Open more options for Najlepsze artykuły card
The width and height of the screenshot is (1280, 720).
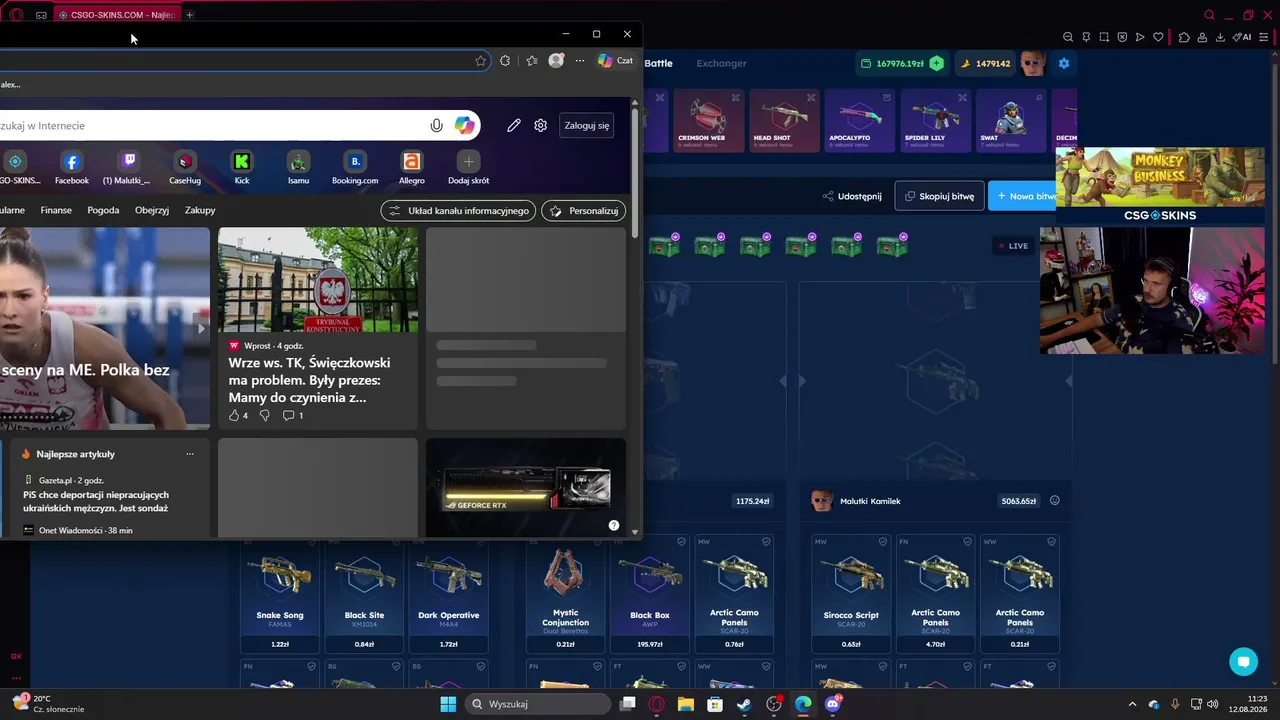pos(190,454)
